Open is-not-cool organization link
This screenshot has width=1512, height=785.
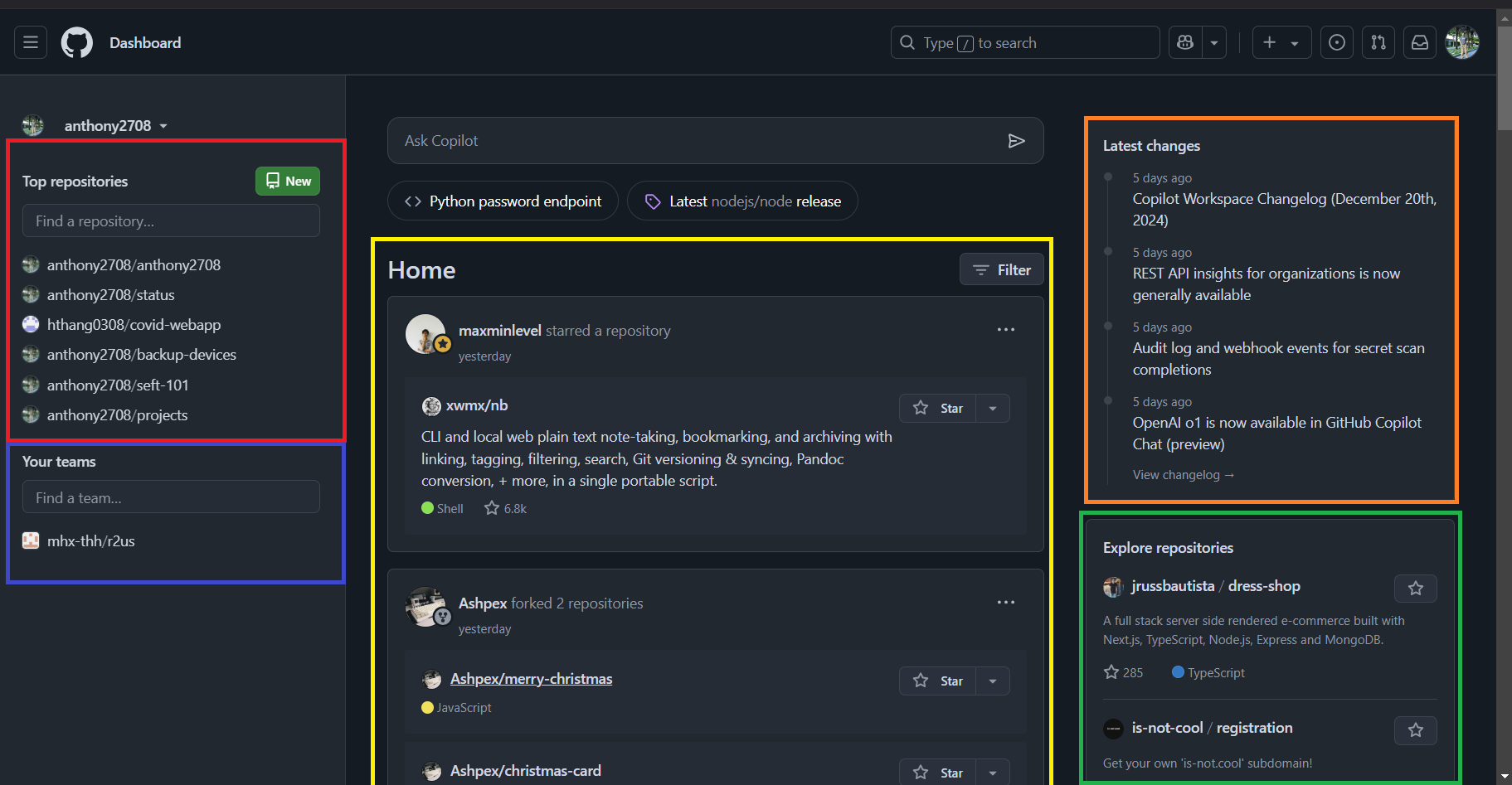[x=1167, y=728]
